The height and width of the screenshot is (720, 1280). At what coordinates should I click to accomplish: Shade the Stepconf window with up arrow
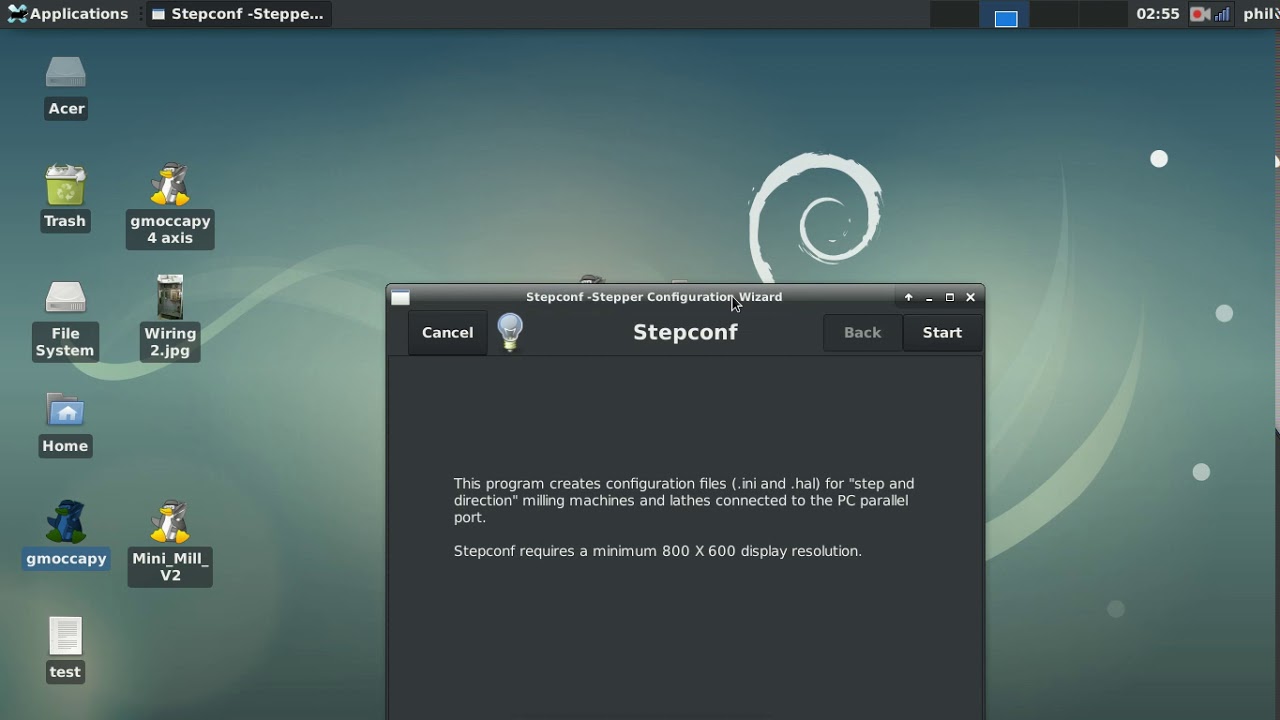click(x=908, y=297)
